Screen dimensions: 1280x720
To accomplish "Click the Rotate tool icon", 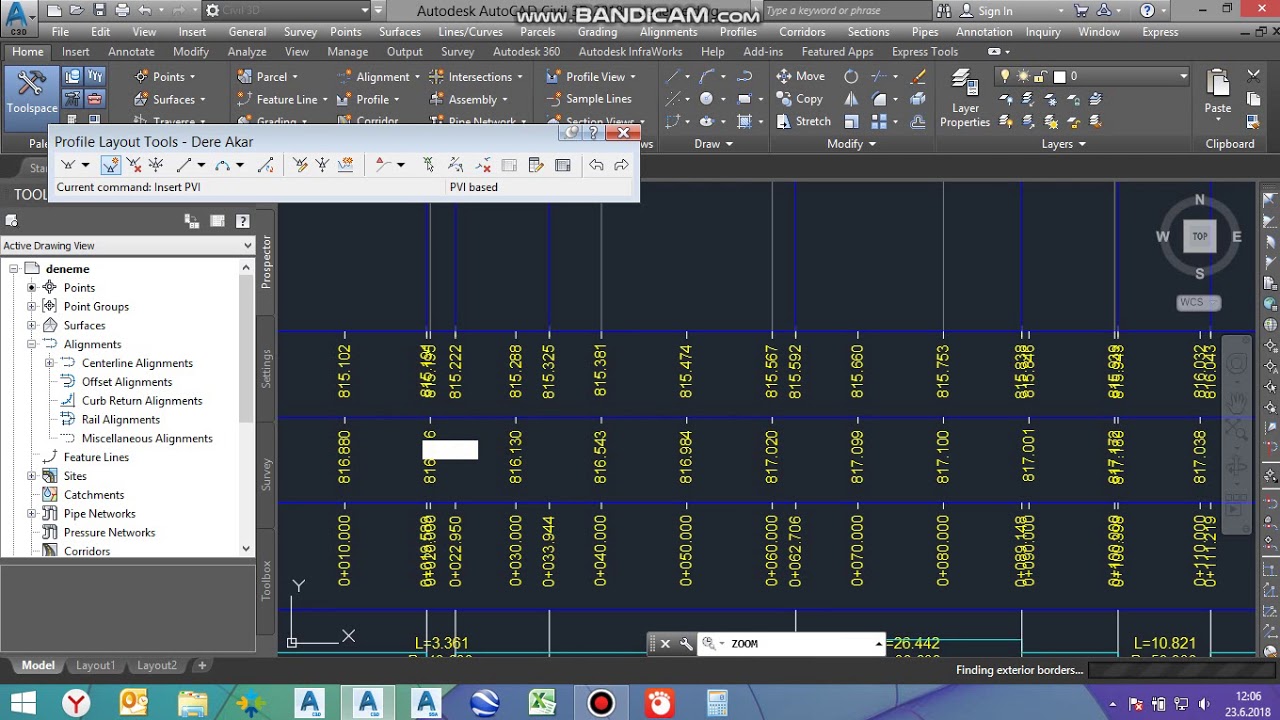I will coord(851,76).
